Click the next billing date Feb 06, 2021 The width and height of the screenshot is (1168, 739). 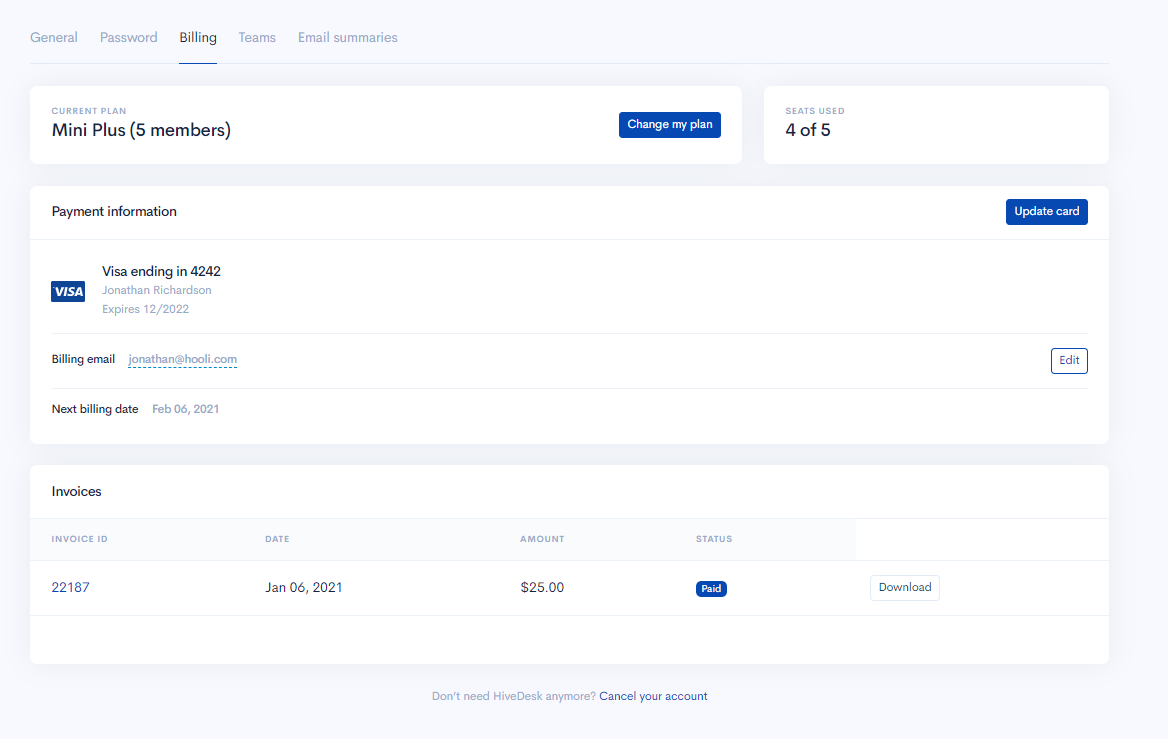click(185, 409)
